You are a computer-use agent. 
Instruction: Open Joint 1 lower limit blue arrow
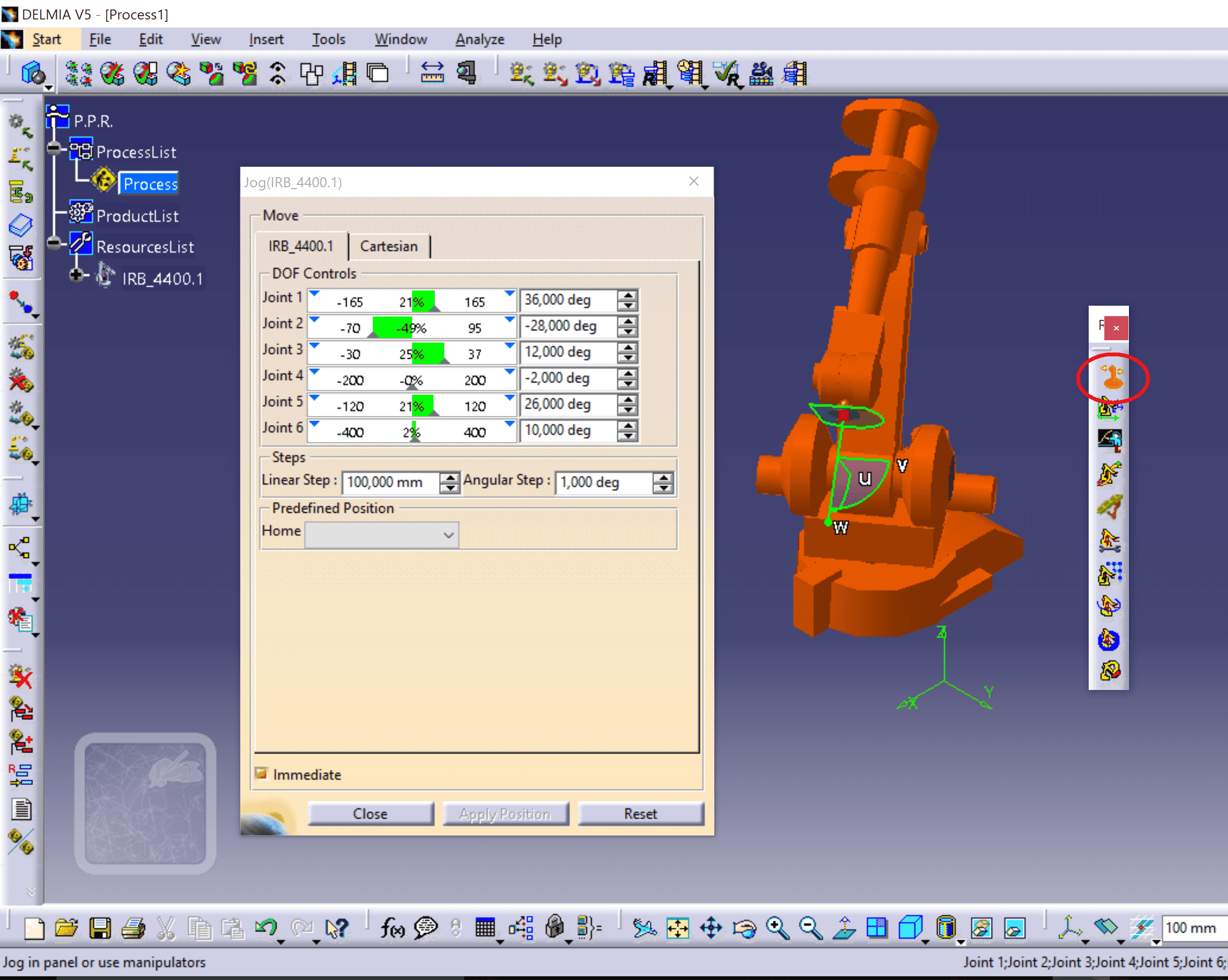[314, 294]
